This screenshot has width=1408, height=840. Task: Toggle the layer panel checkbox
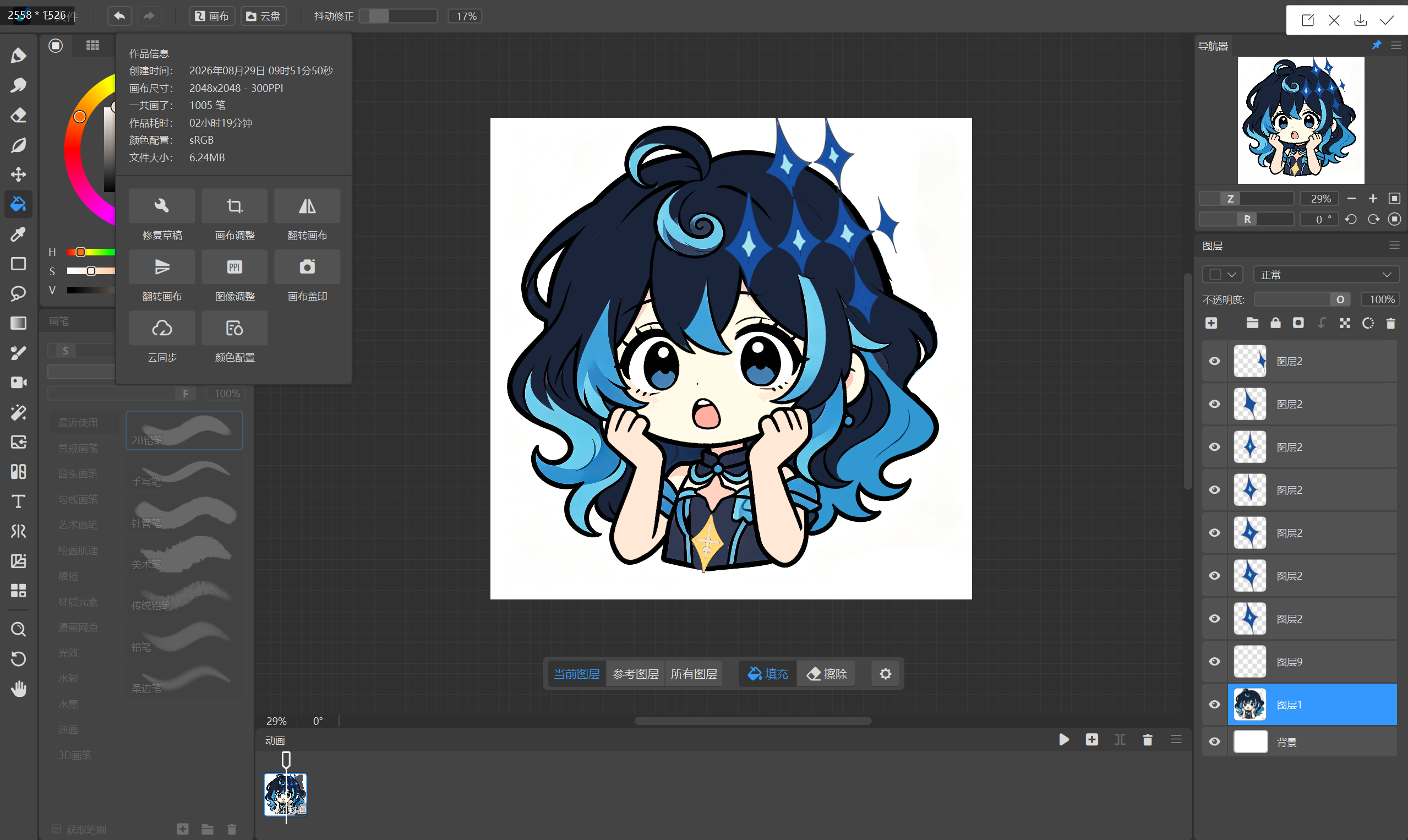tap(1215, 275)
